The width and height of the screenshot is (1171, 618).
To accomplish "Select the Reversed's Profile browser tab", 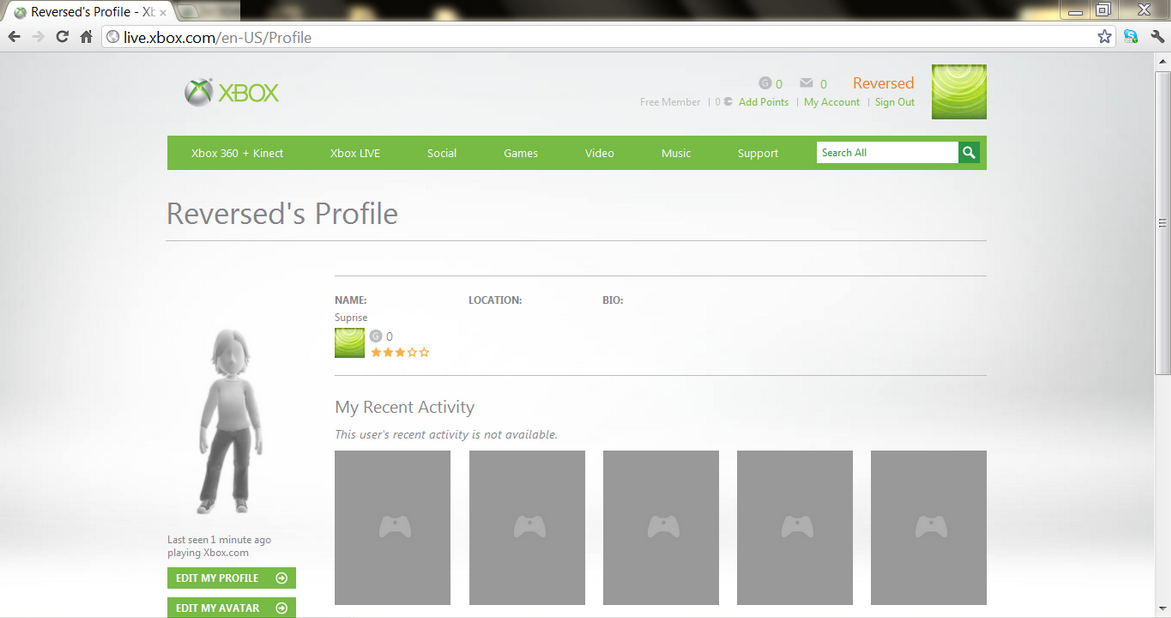I will click(90, 12).
